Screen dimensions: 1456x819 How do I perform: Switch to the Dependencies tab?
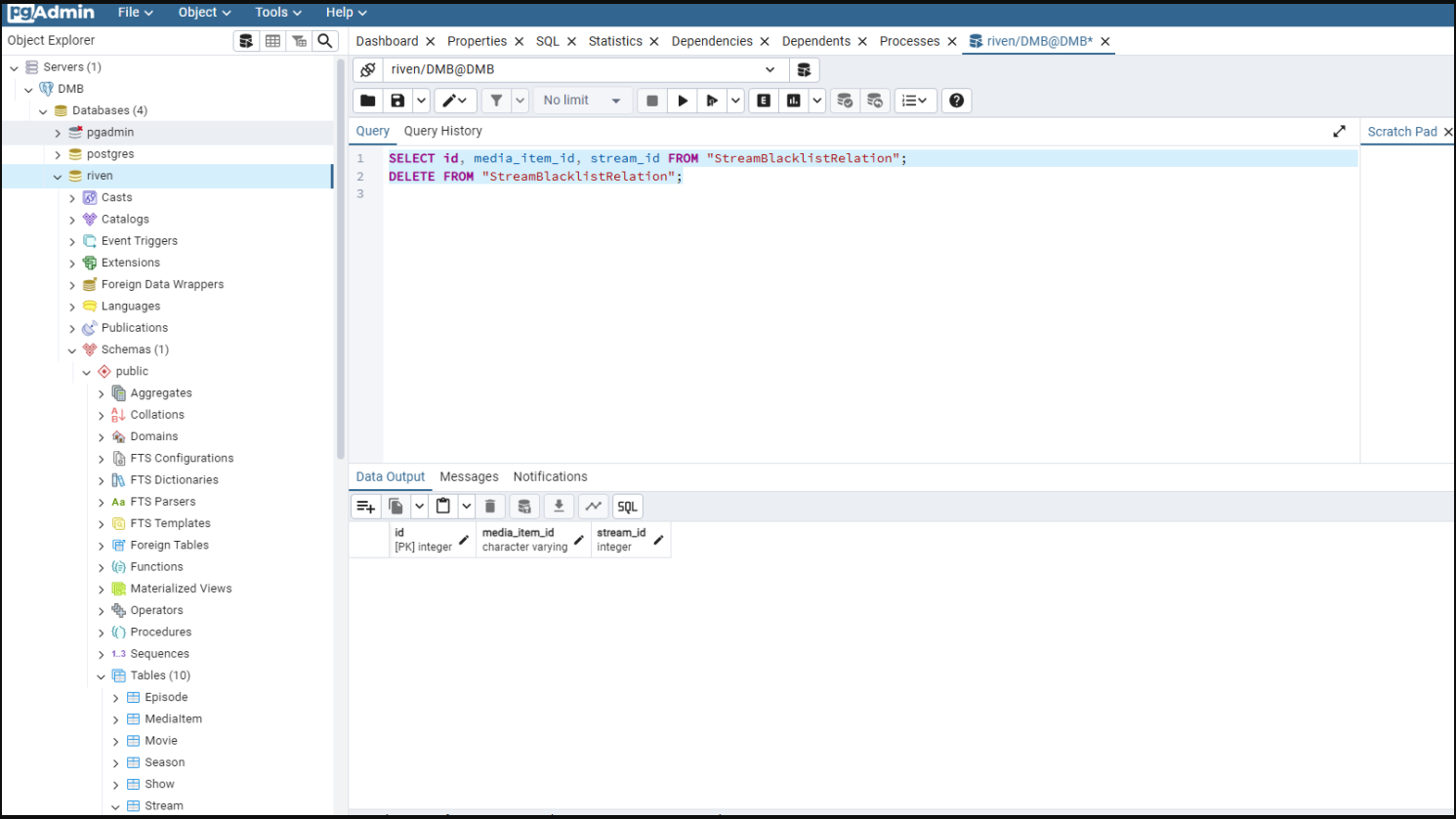pyautogui.click(x=712, y=41)
